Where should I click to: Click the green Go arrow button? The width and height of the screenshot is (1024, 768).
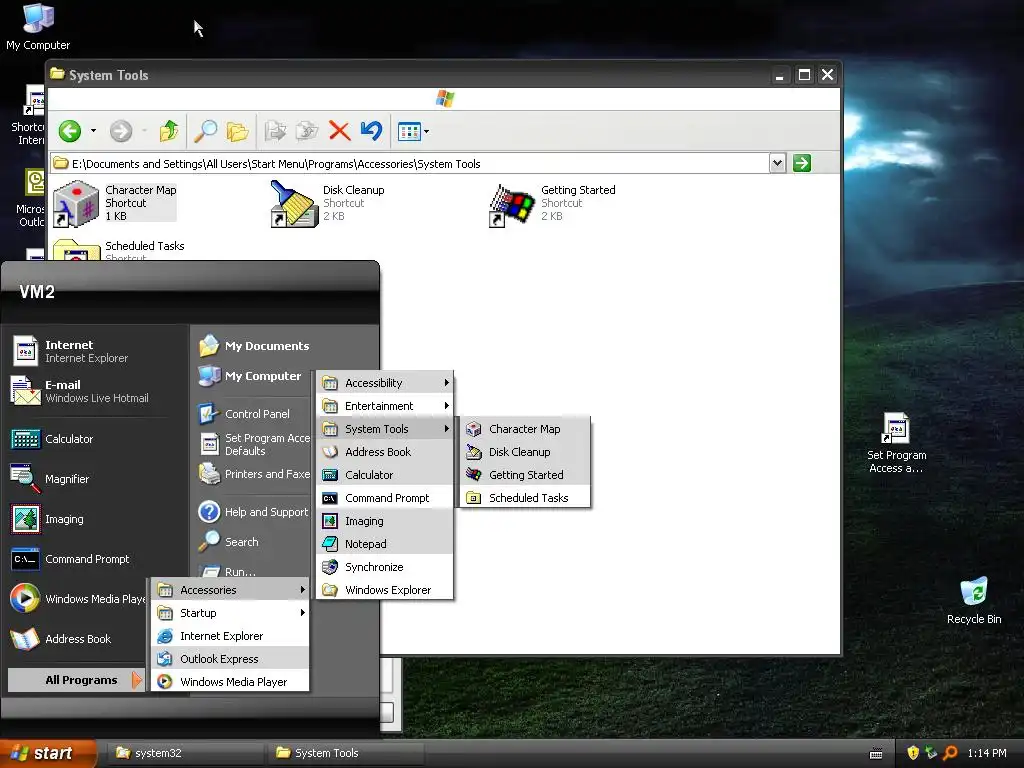click(802, 163)
